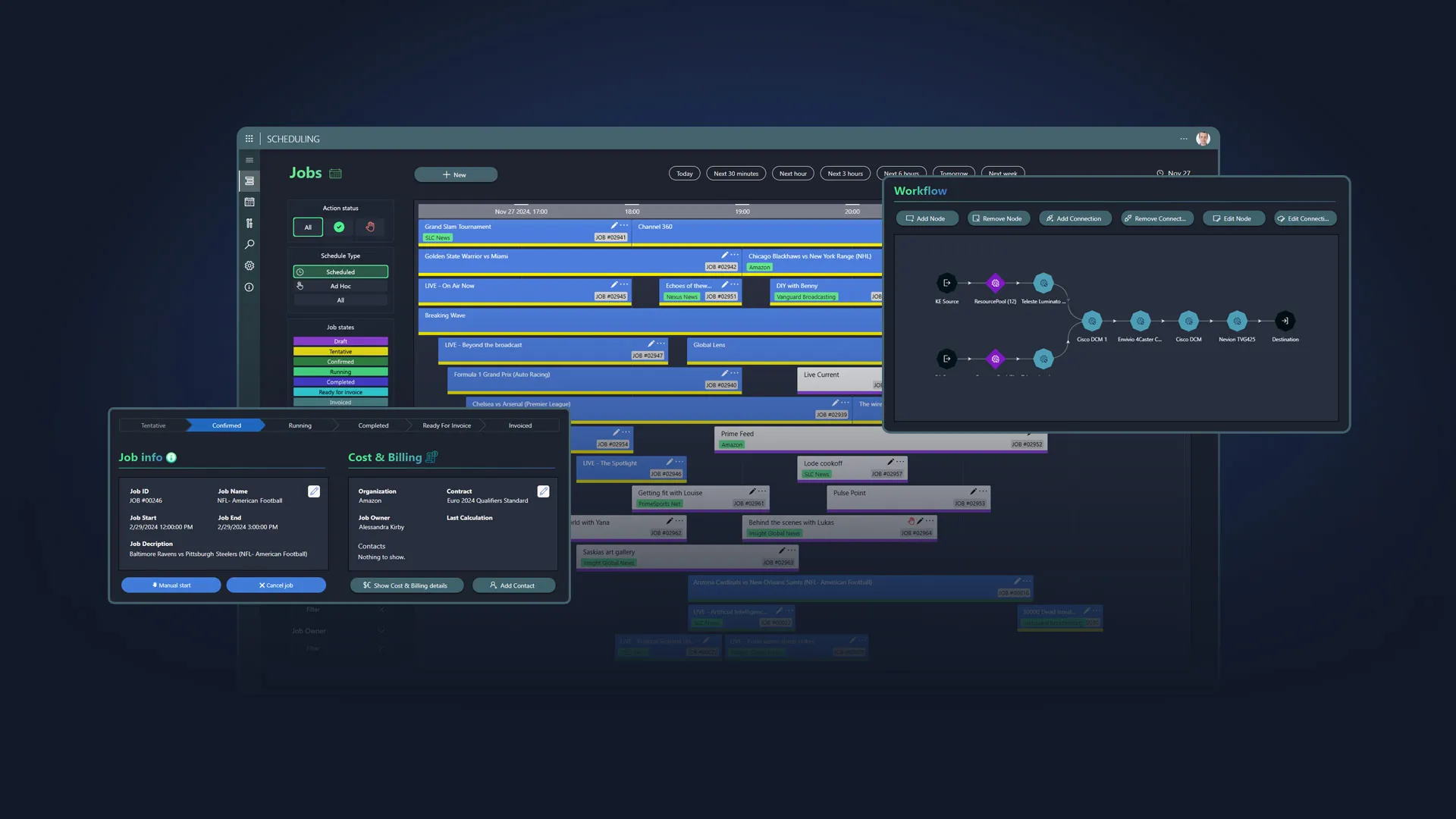Select the Ad Hoc schedule type
Viewport: 1456px width, 819px height.
340,286
